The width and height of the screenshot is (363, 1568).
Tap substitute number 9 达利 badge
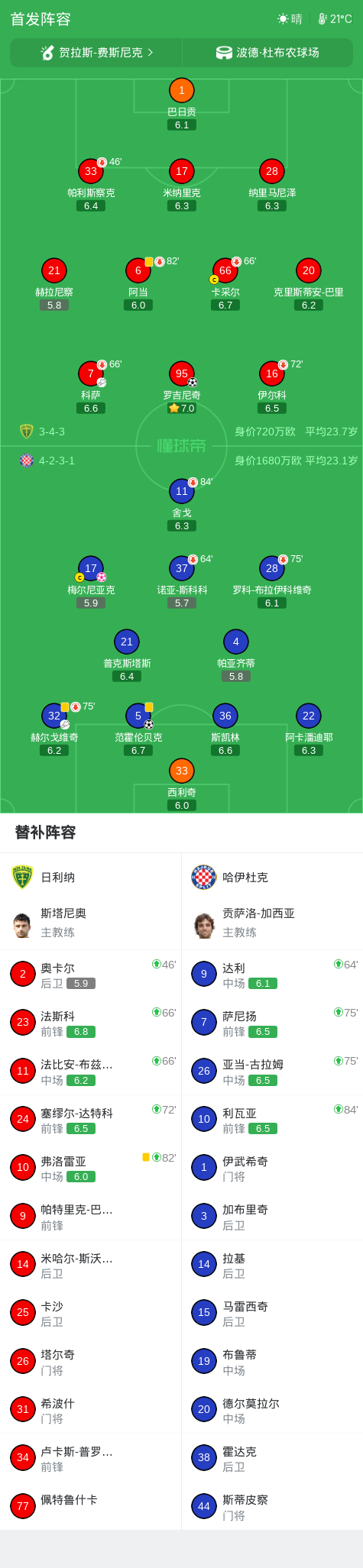click(x=203, y=974)
